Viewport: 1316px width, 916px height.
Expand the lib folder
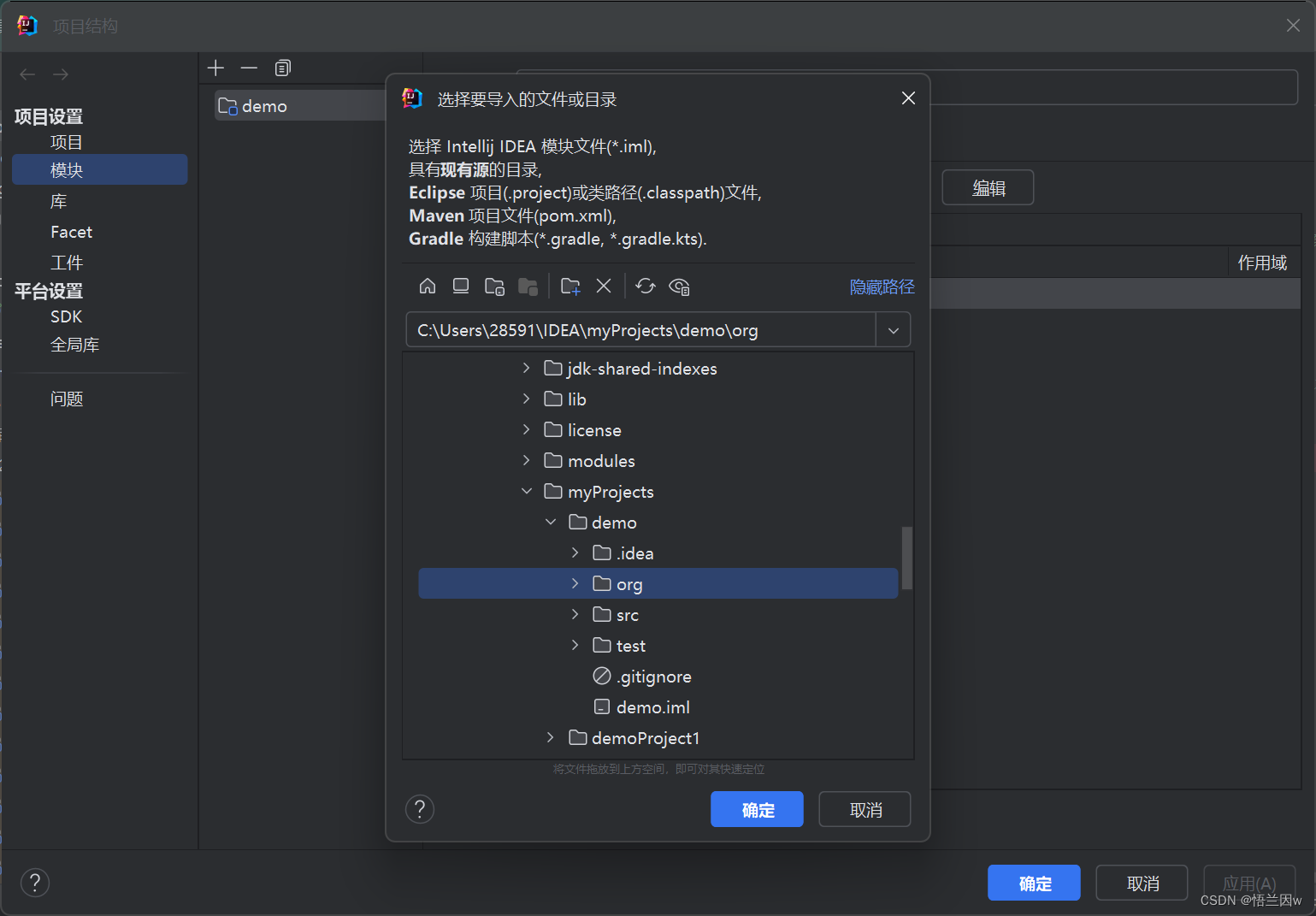click(526, 399)
